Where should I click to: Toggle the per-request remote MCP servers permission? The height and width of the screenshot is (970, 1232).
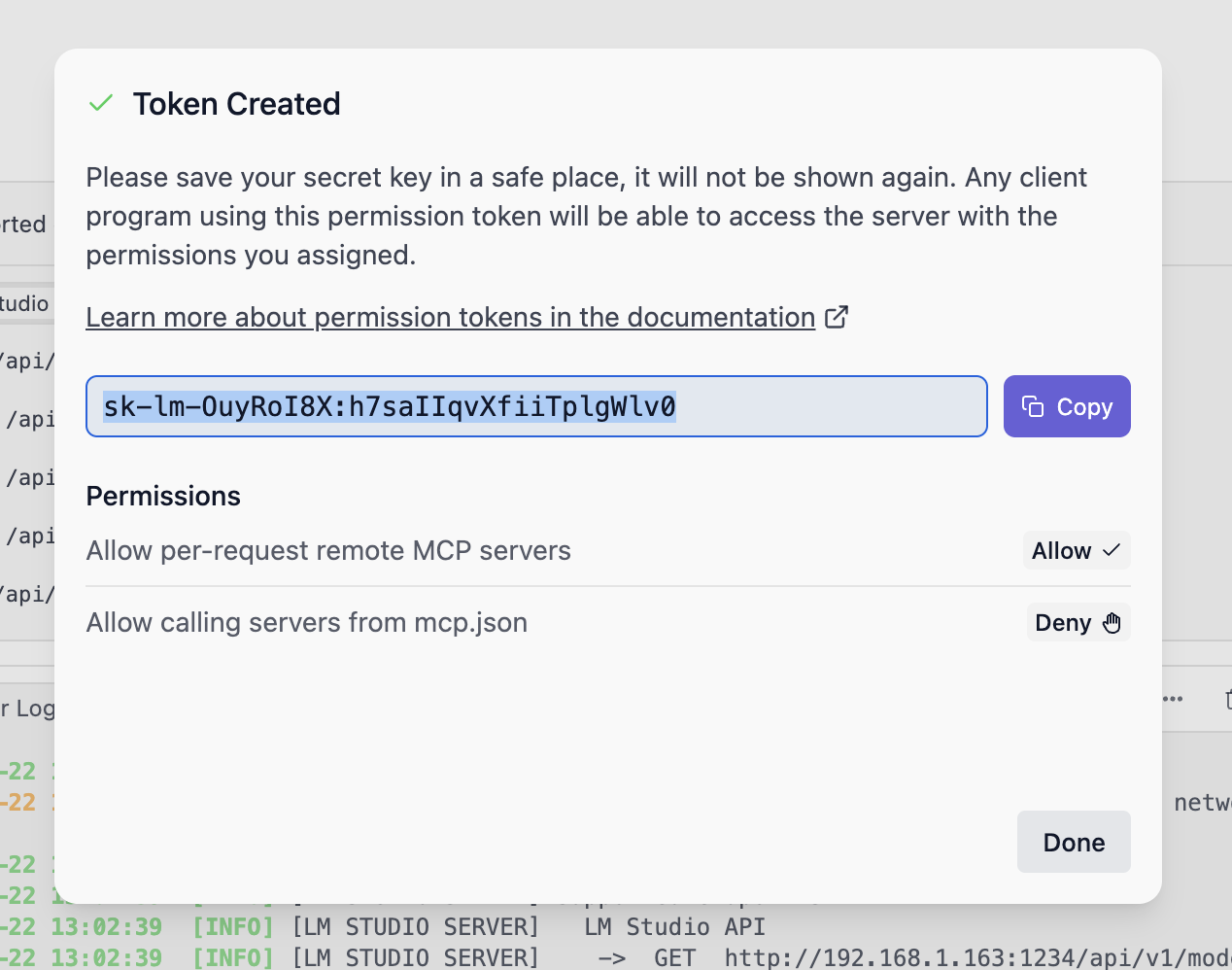(x=1076, y=550)
